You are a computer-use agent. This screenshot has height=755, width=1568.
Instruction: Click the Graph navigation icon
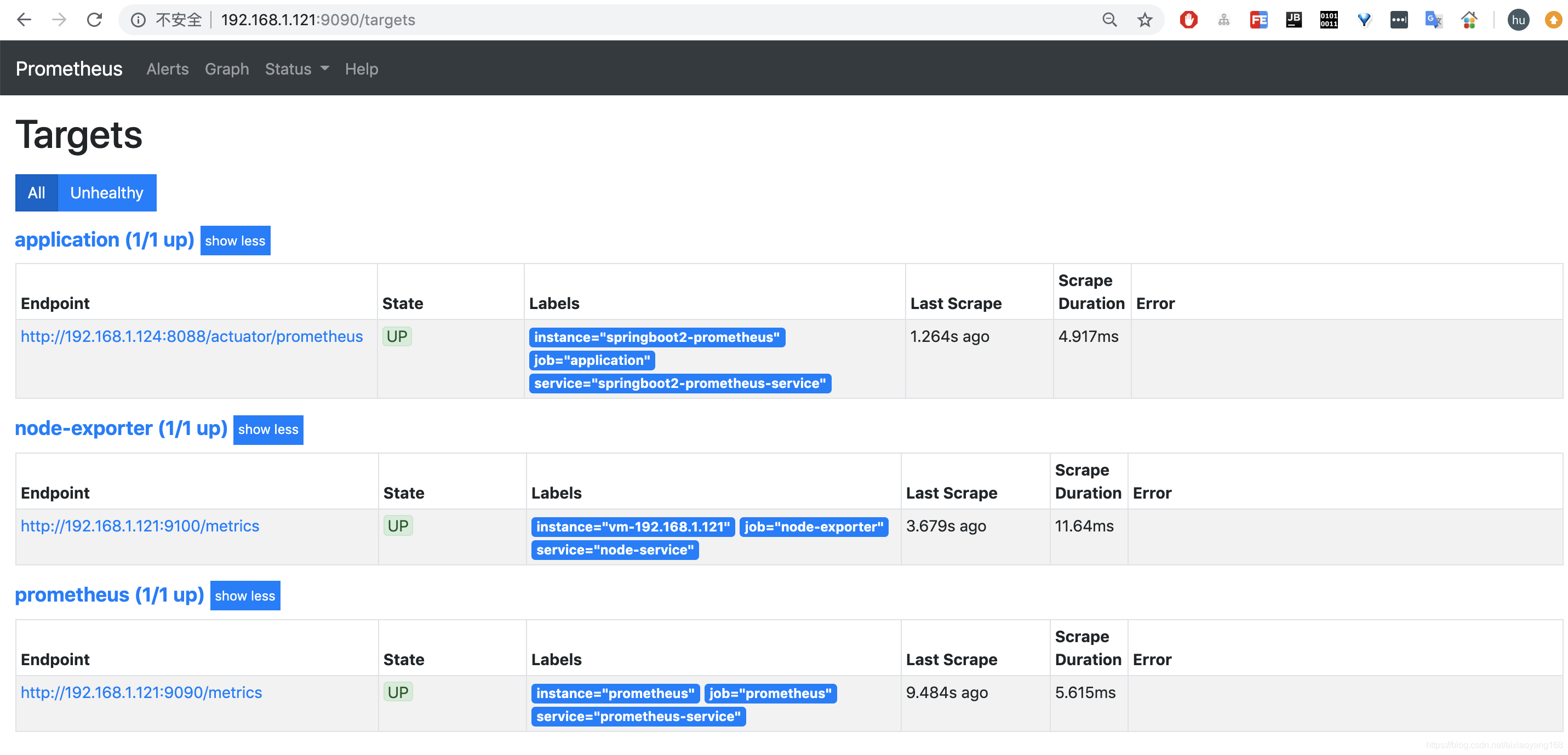[x=227, y=68]
